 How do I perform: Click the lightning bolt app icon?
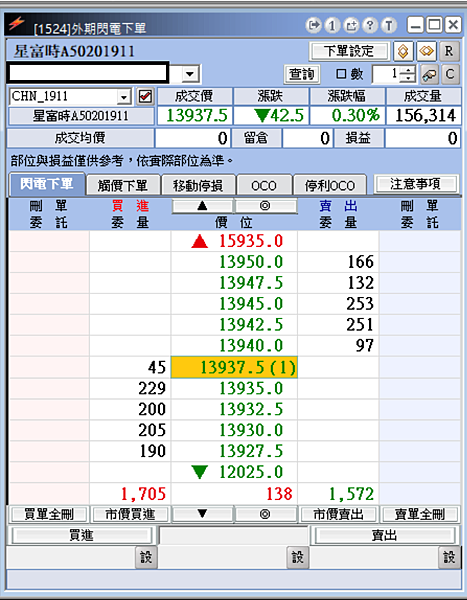tap(16, 24)
